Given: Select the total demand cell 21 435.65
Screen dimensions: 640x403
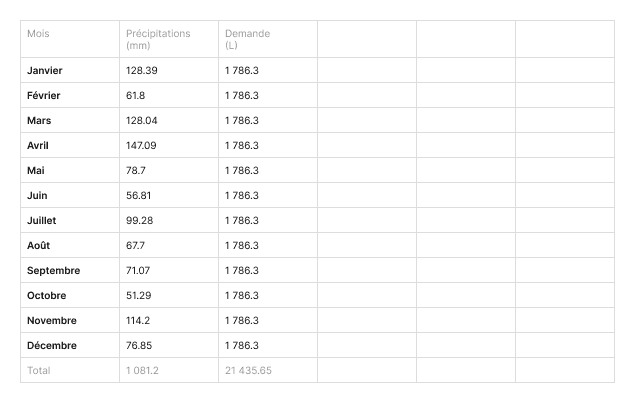Looking at the screenshot, I should (x=248, y=371).
